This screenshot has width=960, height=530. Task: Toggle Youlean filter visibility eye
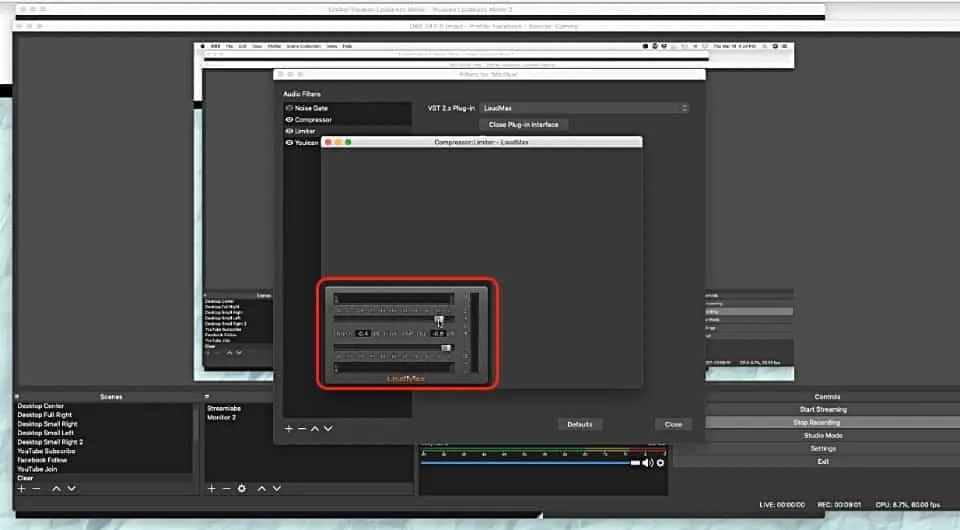point(289,143)
